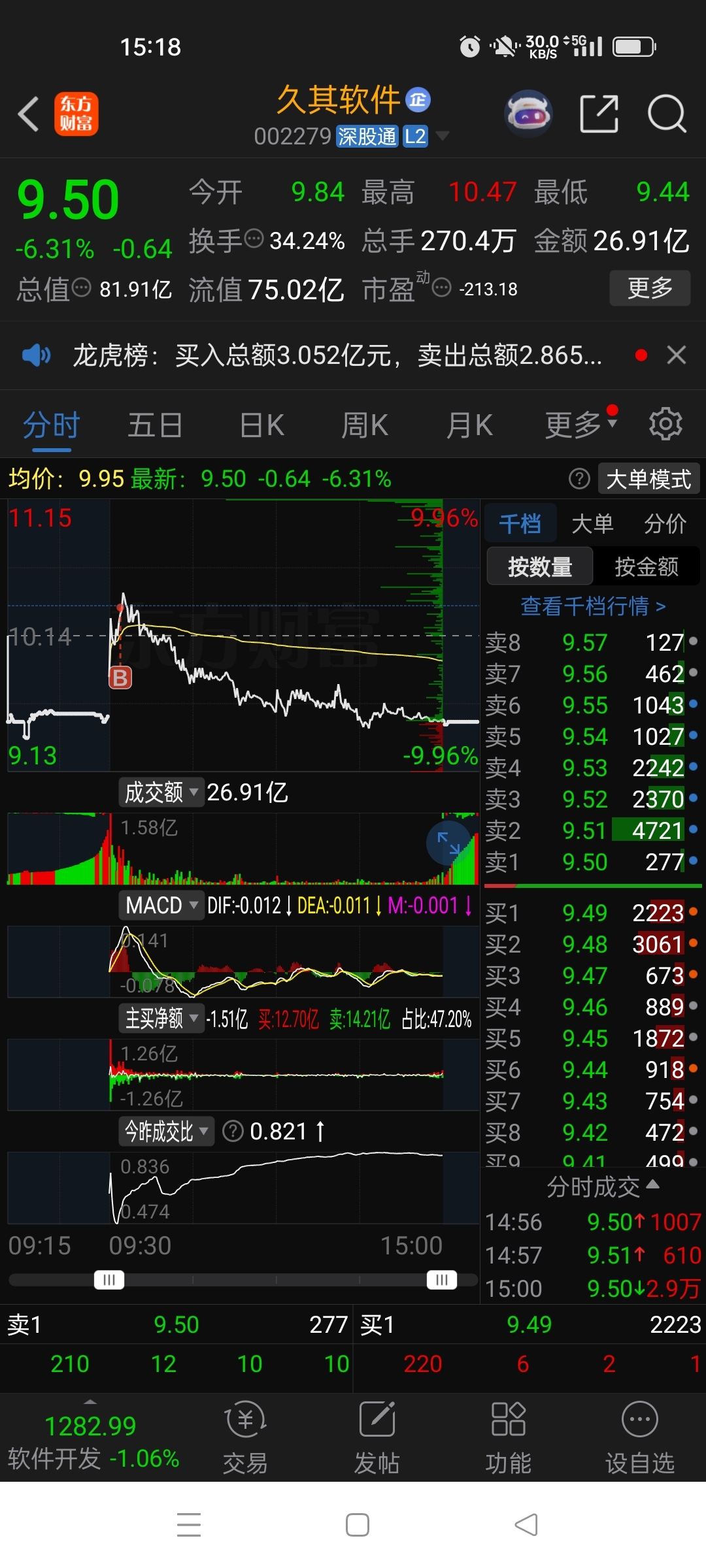
Task: Dismiss the 龙虎榜 notice with X
Action: coord(677,355)
